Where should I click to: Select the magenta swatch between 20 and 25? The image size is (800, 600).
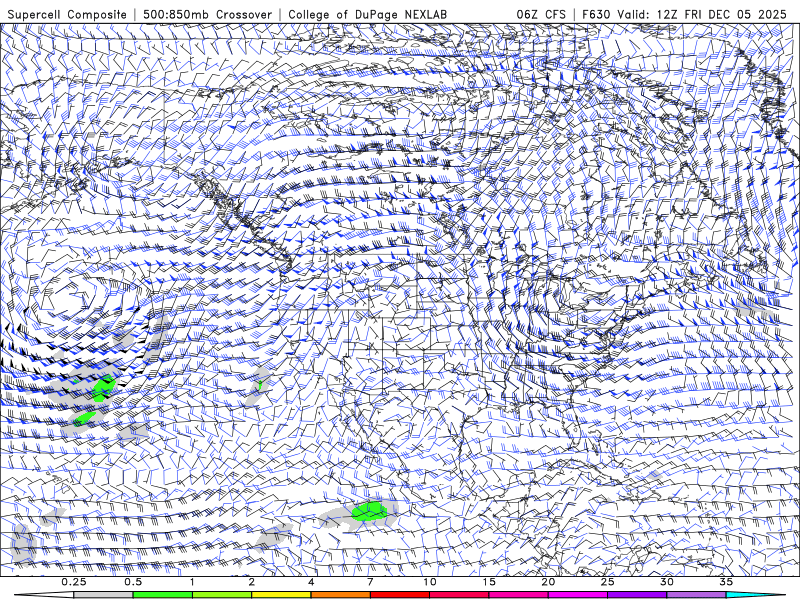click(578, 595)
